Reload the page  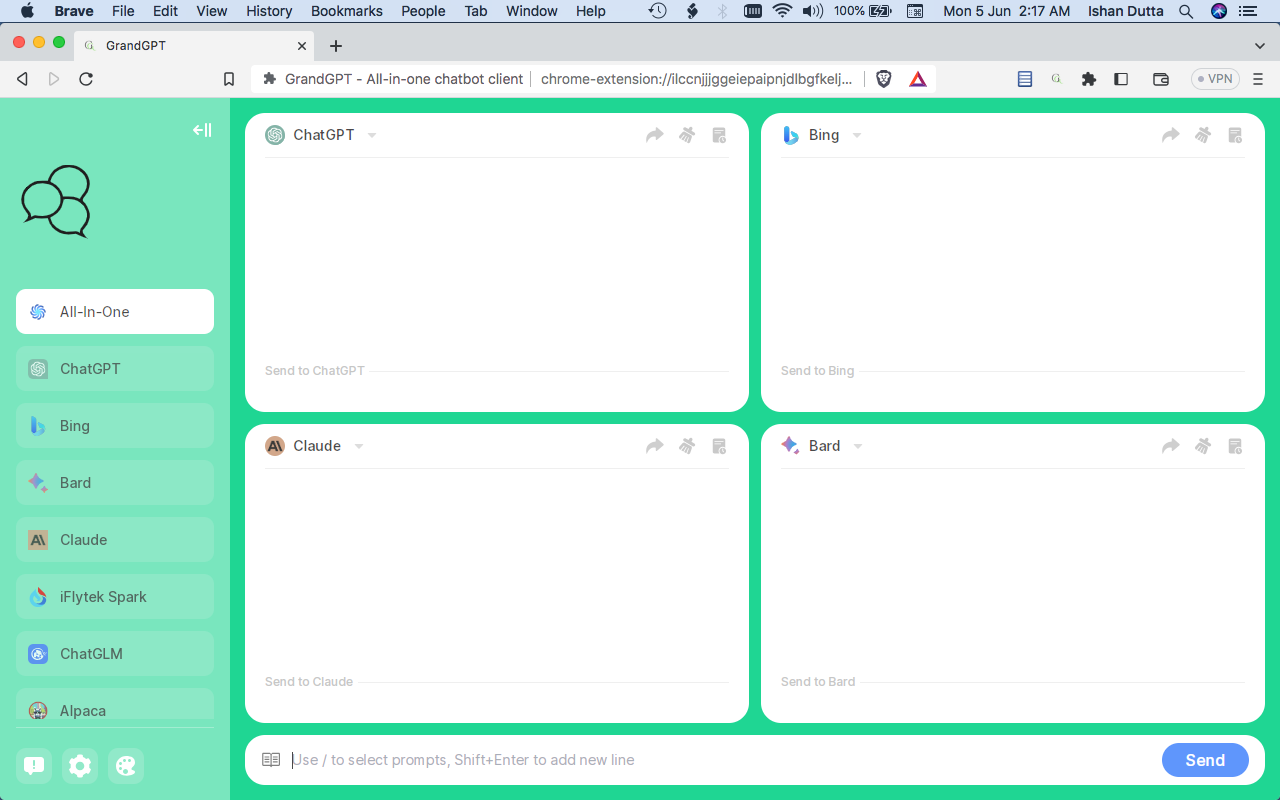[86, 79]
